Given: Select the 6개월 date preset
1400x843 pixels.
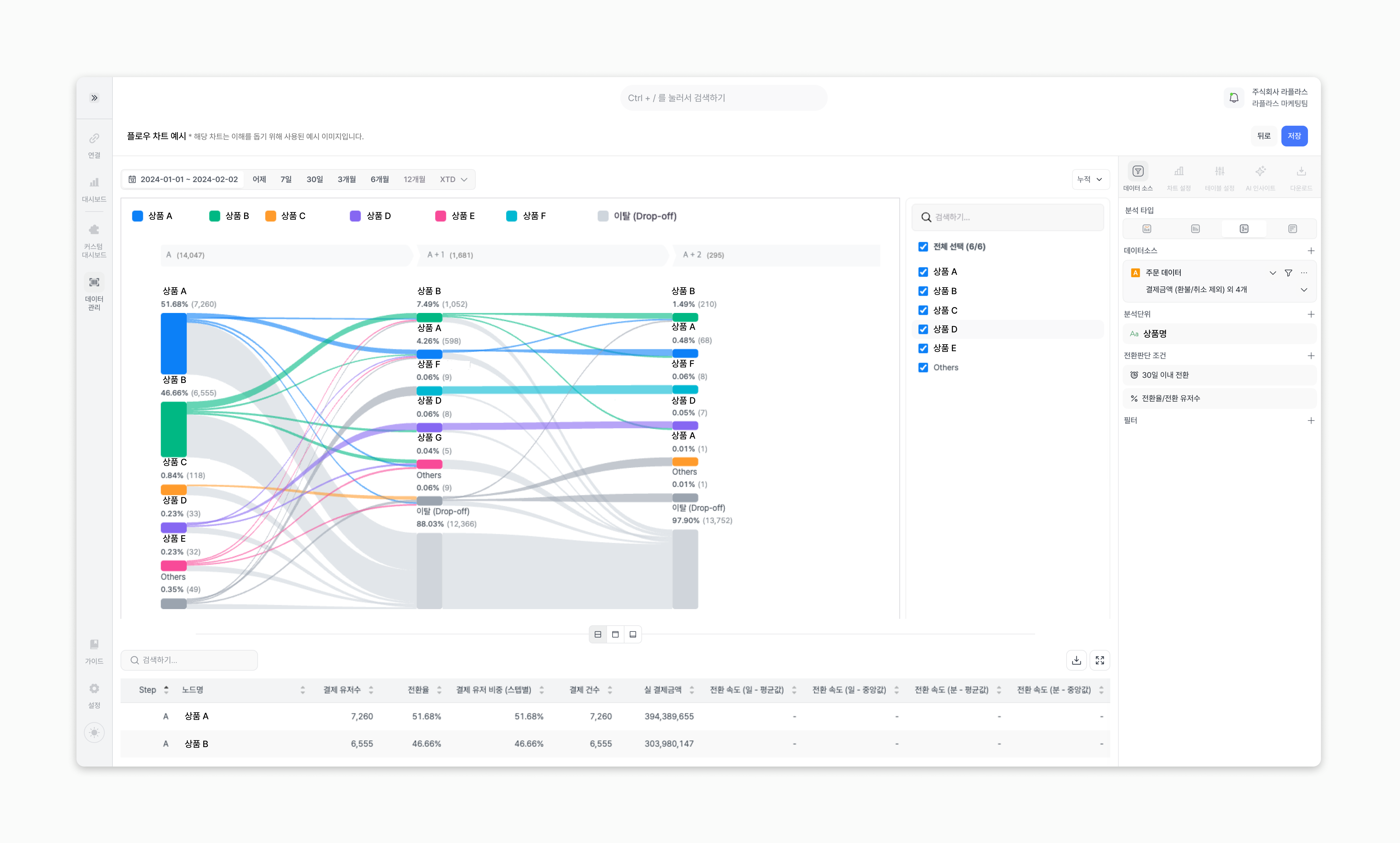Looking at the screenshot, I should (380, 179).
